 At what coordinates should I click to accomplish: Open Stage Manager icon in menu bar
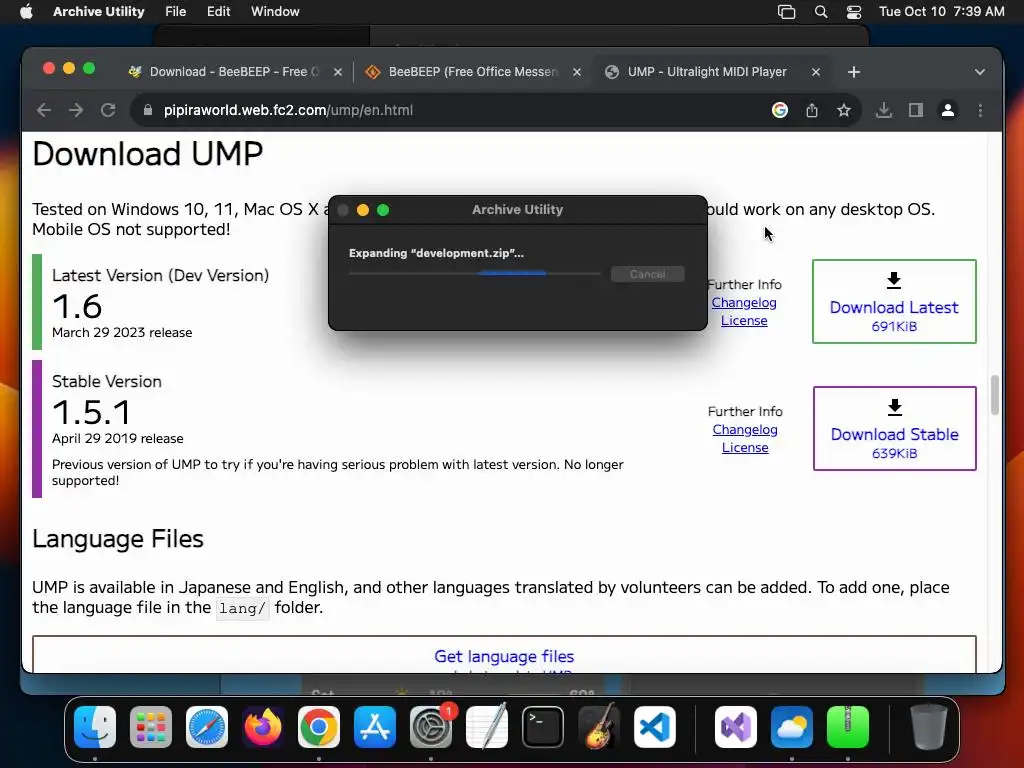pos(786,12)
